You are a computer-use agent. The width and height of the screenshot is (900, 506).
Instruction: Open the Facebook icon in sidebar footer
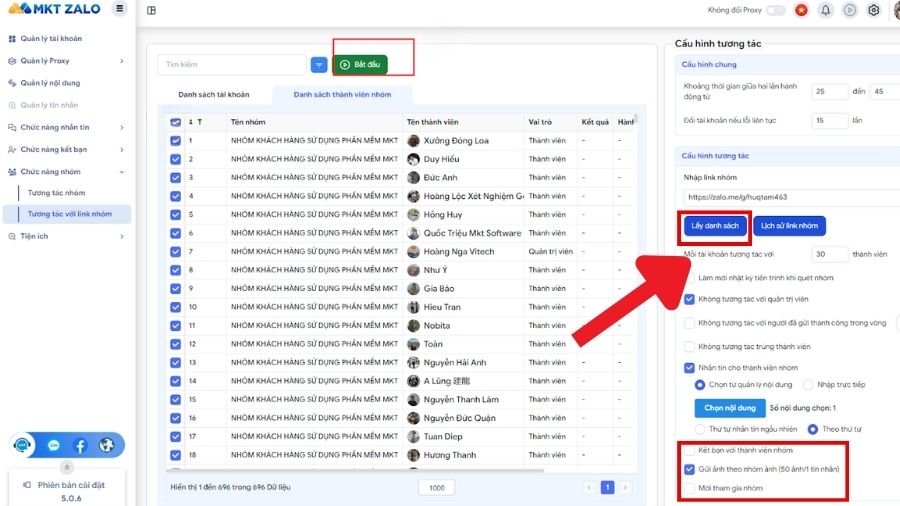[80, 445]
